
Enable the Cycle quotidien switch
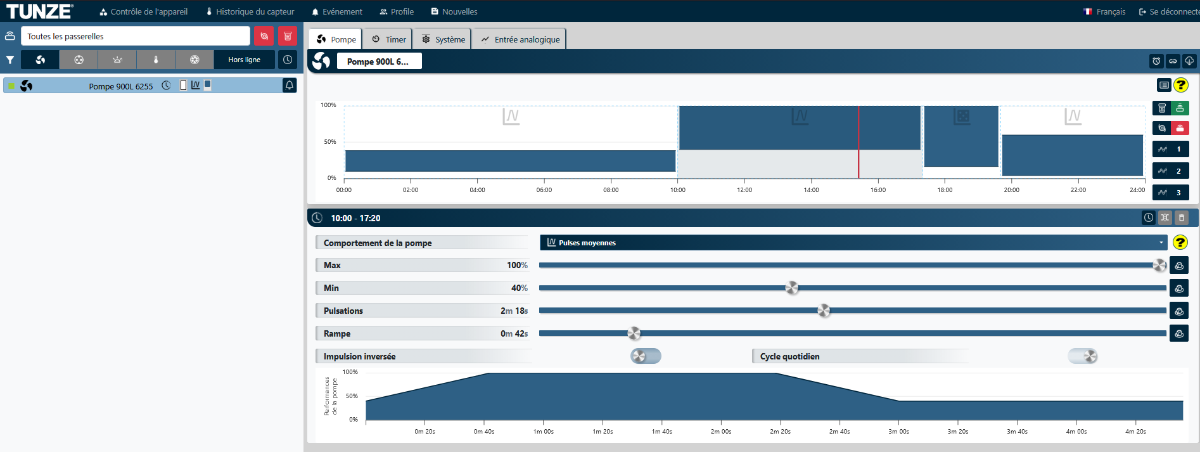[x=1083, y=355]
